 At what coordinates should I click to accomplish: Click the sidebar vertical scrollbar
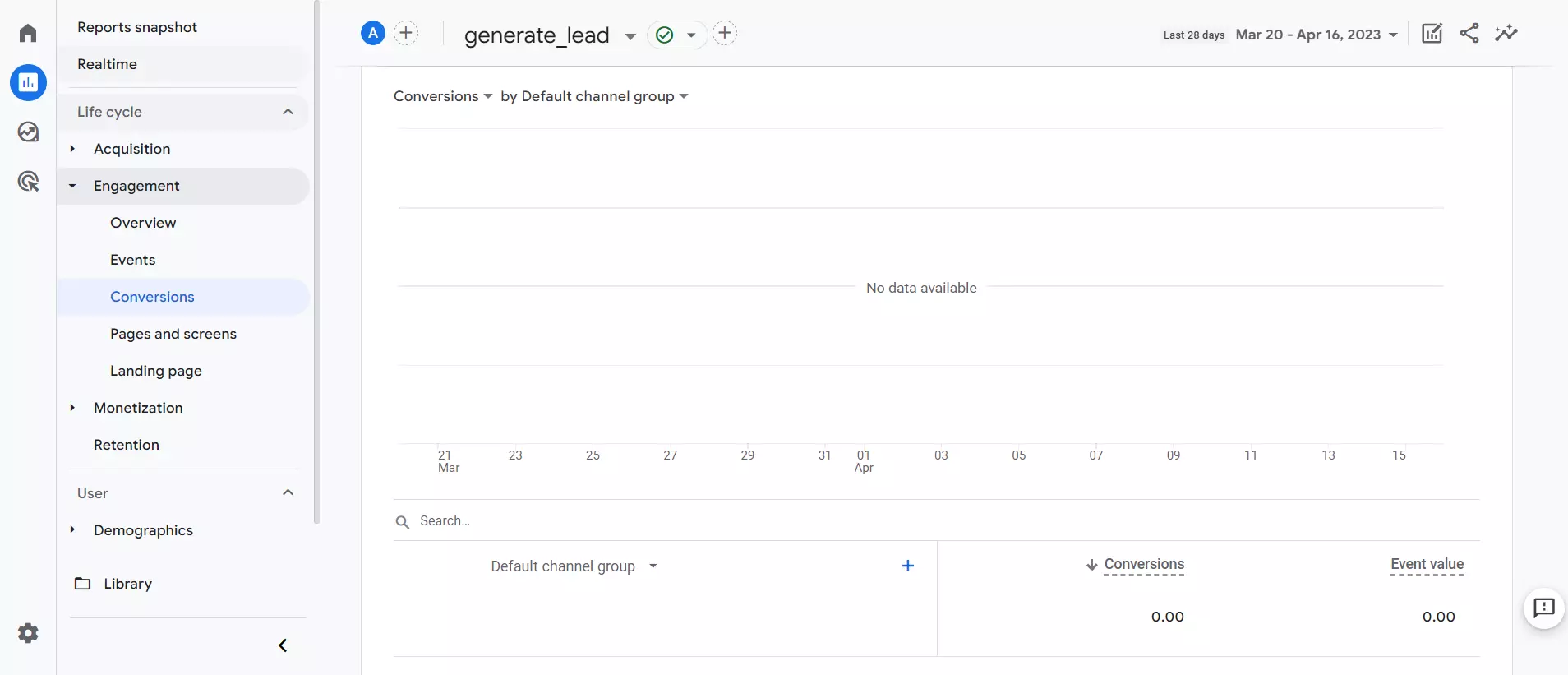click(x=316, y=263)
